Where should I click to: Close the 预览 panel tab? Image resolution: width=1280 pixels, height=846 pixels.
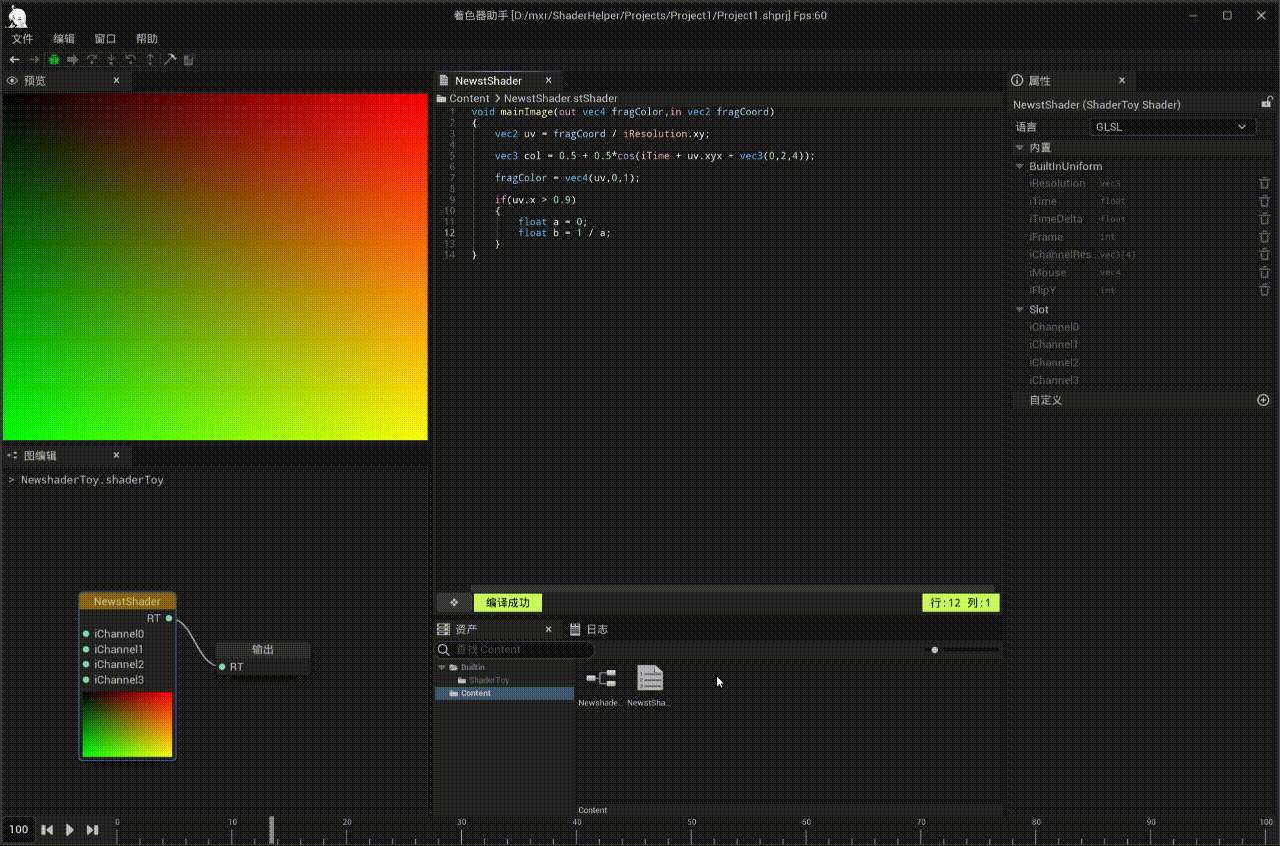tap(116, 81)
